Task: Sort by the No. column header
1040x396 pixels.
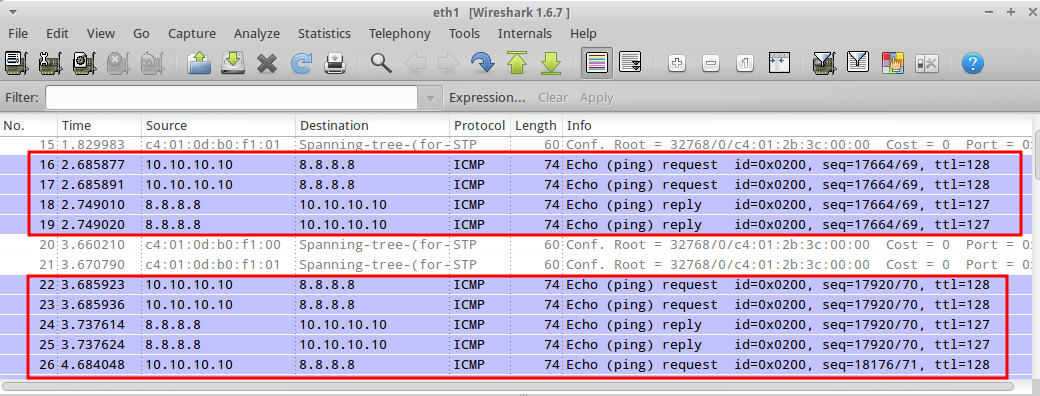Action: (x=29, y=125)
